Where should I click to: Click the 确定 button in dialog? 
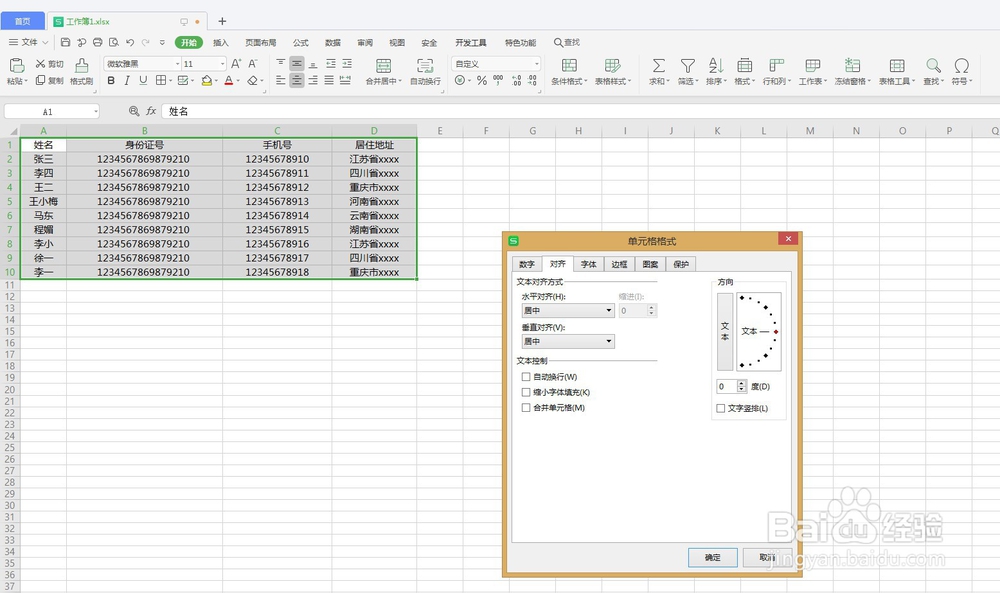[712, 557]
